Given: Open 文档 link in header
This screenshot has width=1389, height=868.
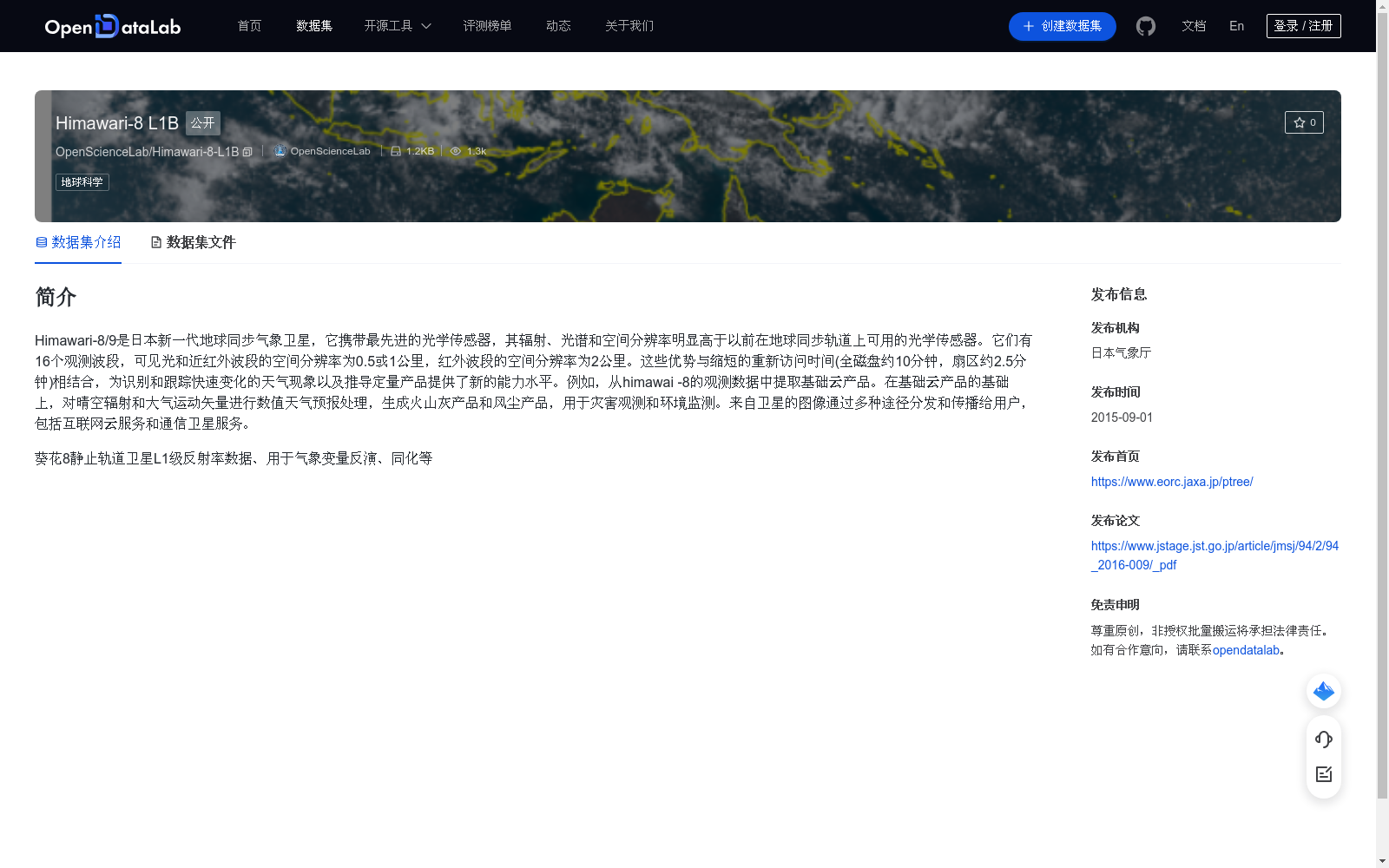Looking at the screenshot, I should coord(1194,26).
